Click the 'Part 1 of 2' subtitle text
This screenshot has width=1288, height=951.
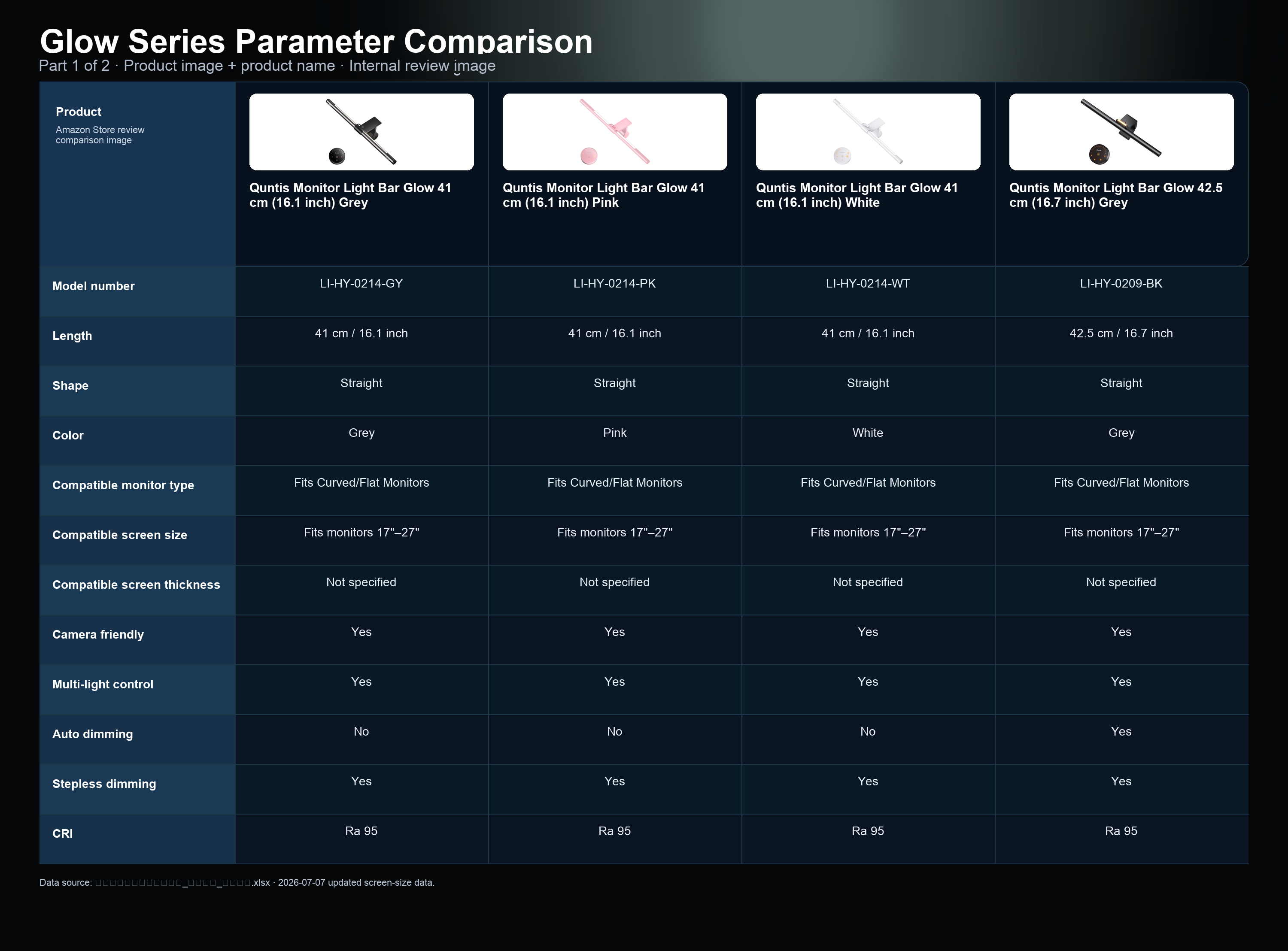pos(267,66)
